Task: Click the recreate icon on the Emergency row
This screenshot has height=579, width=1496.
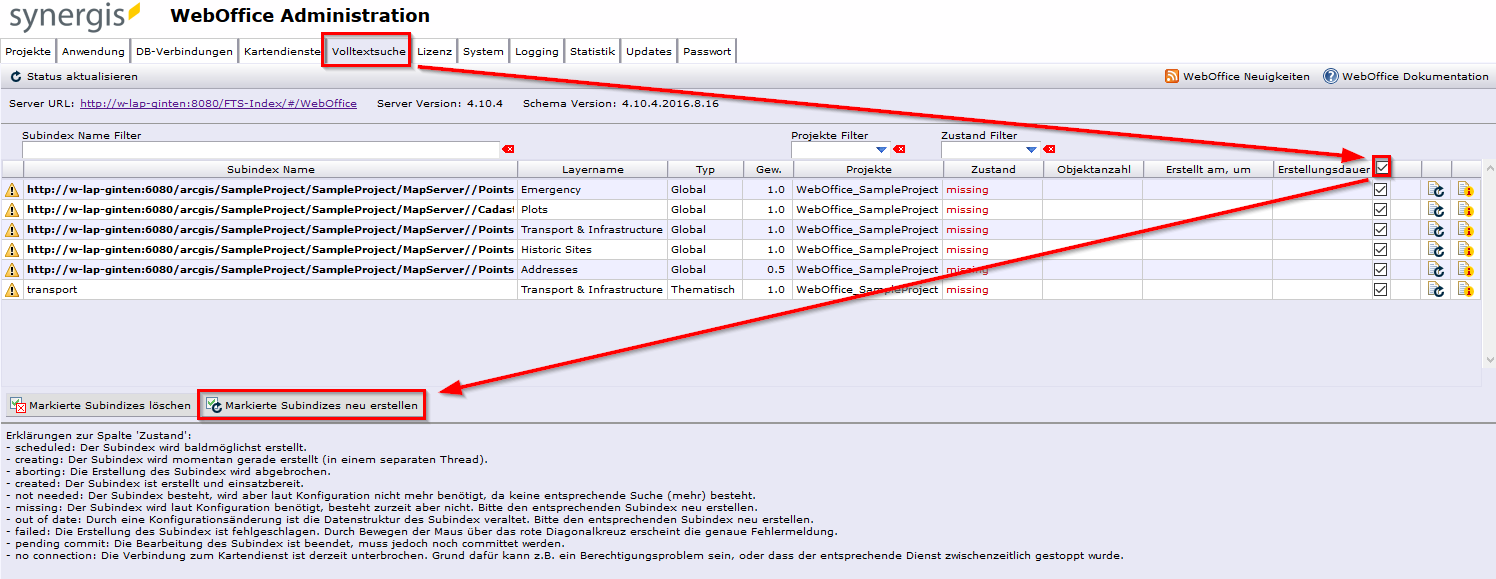Action: [1437, 189]
